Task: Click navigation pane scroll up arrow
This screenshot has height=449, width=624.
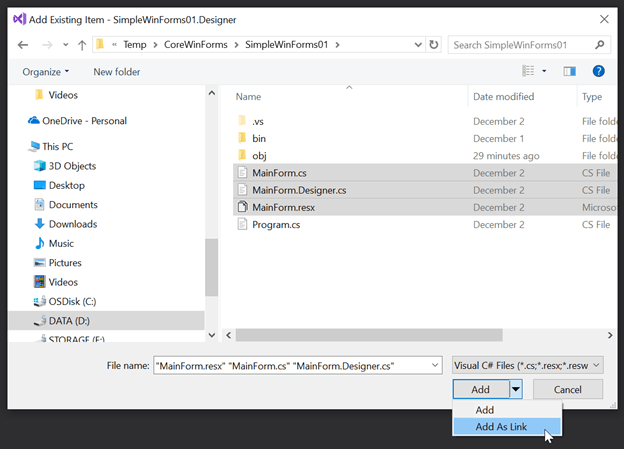Action: point(212,93)
